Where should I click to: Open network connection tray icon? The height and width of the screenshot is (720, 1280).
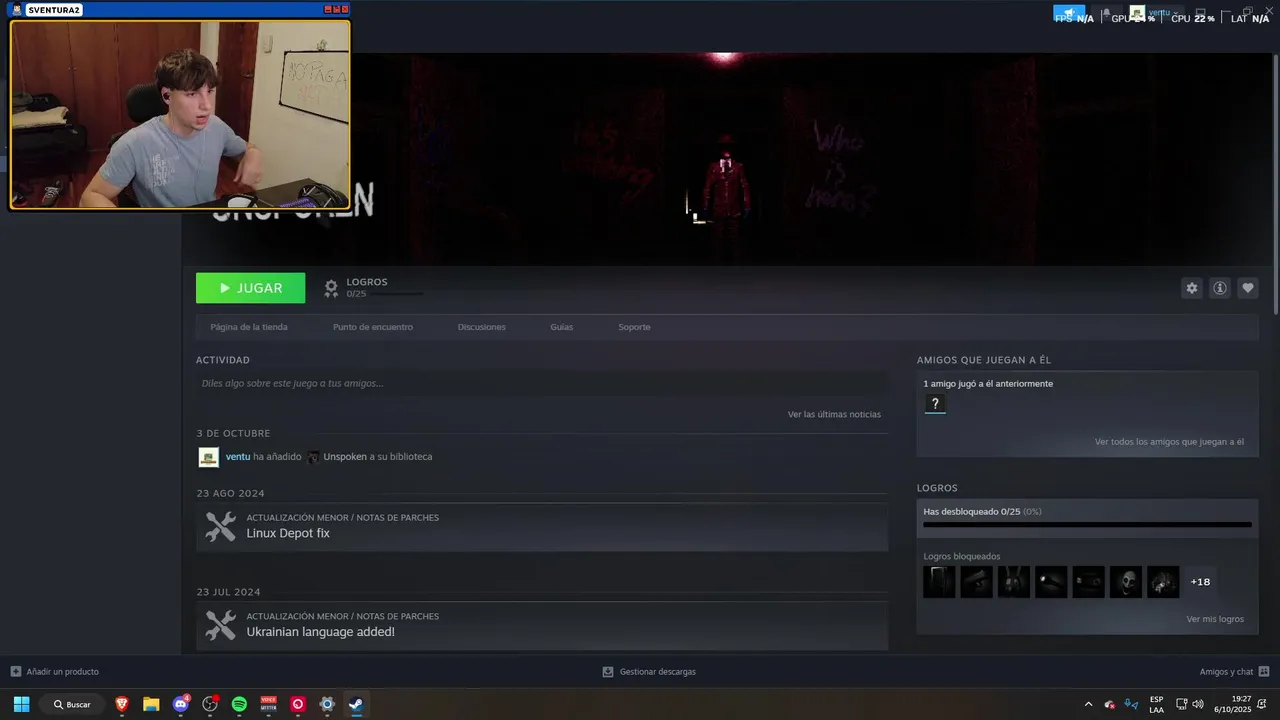[x=1181, y=704]
